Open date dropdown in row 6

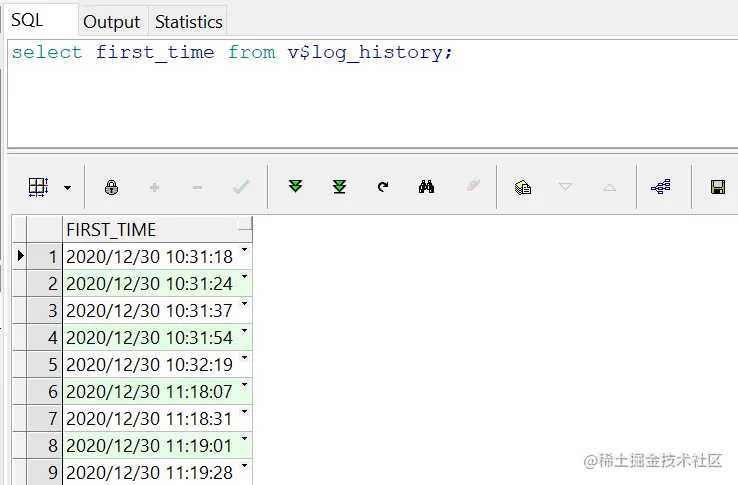(x=244, y=384)
